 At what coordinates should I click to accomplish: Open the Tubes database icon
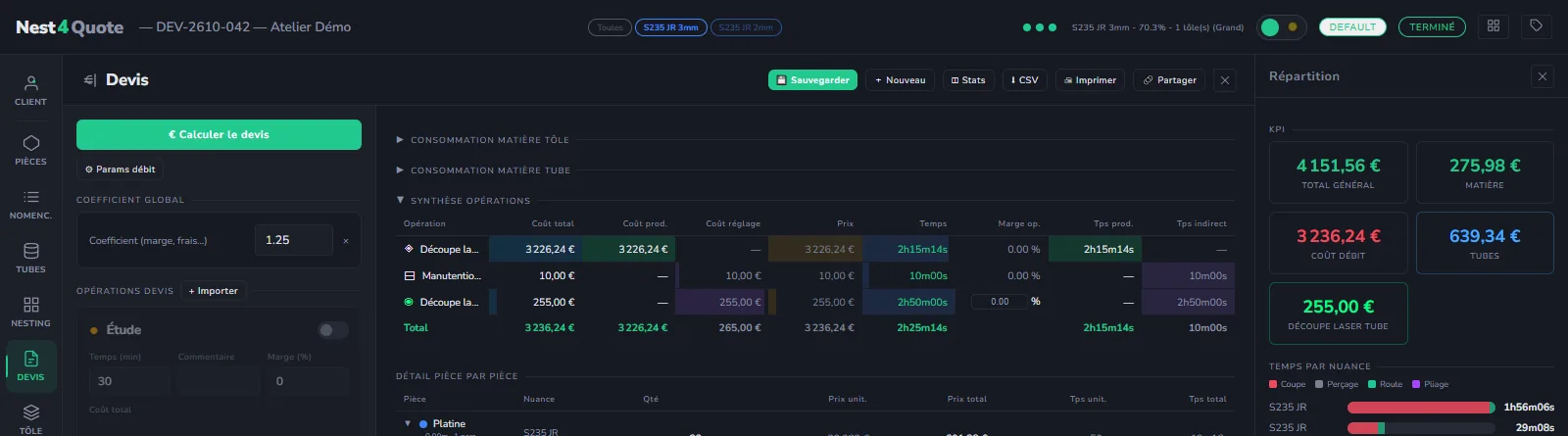[30, 258]
